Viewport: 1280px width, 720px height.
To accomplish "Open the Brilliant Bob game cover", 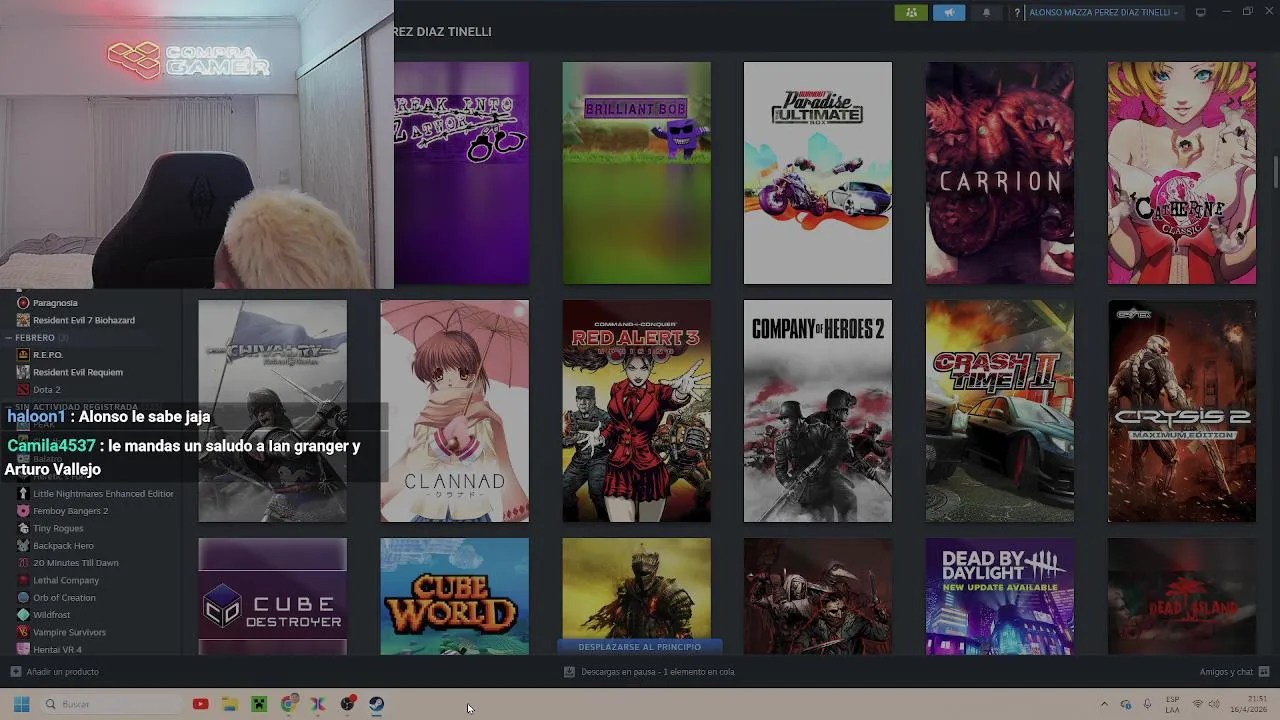I will (x=636, y=173).
